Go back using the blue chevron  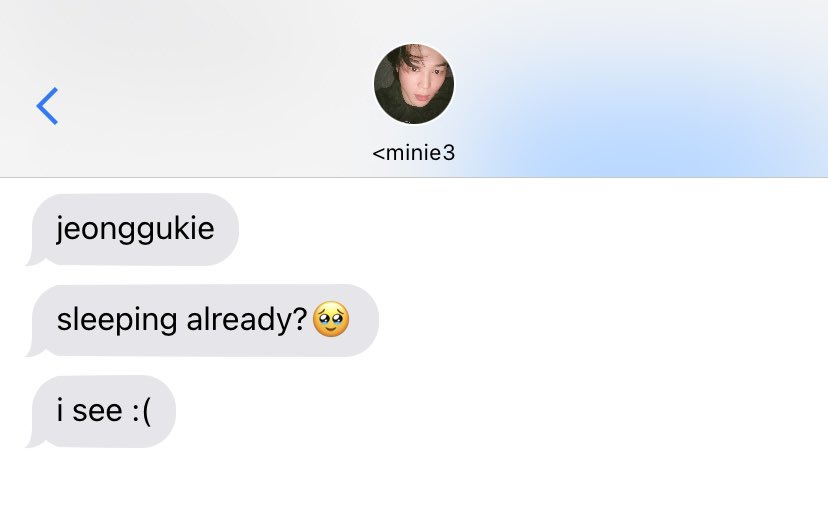[x=47, y=106]
